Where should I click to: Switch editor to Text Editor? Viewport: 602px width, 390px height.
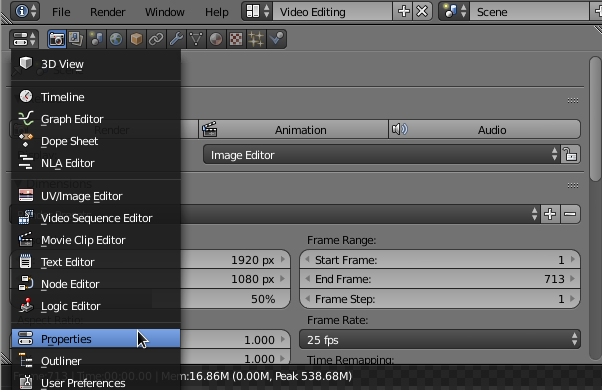point(96,262)
